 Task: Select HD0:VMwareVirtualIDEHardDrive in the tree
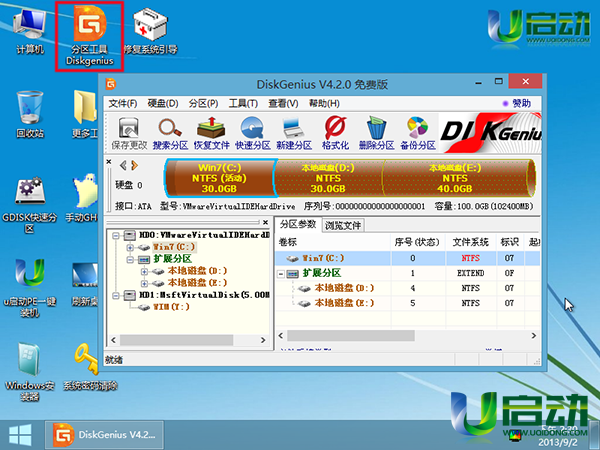(204, 235)
